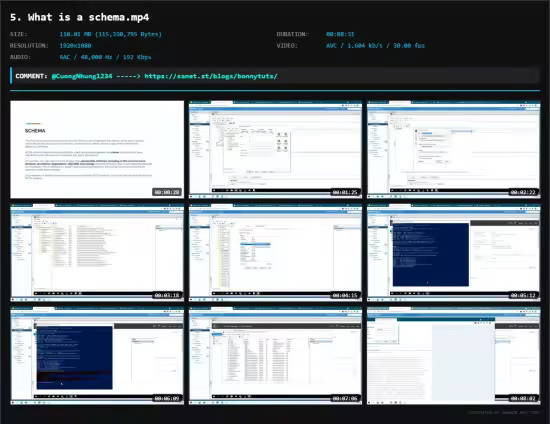Click the 'AUDIO:' label

[20, 57]
